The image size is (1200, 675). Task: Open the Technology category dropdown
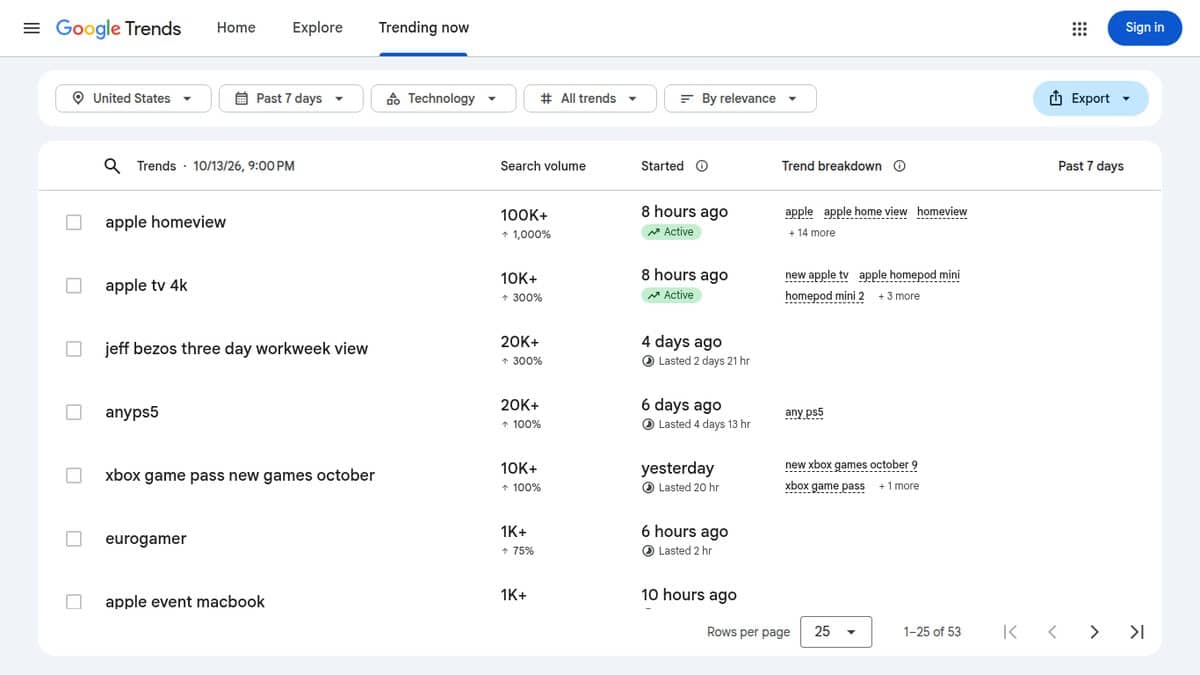click(x=443, y=98)
